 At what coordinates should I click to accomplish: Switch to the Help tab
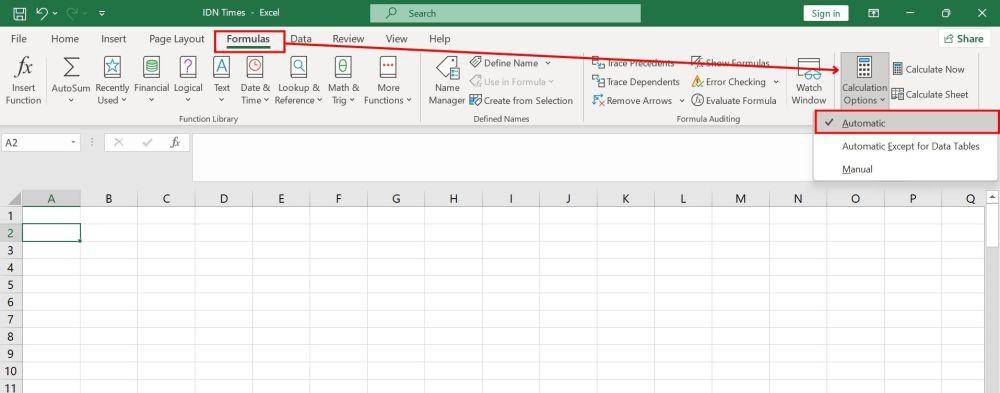tap(439, 39)
